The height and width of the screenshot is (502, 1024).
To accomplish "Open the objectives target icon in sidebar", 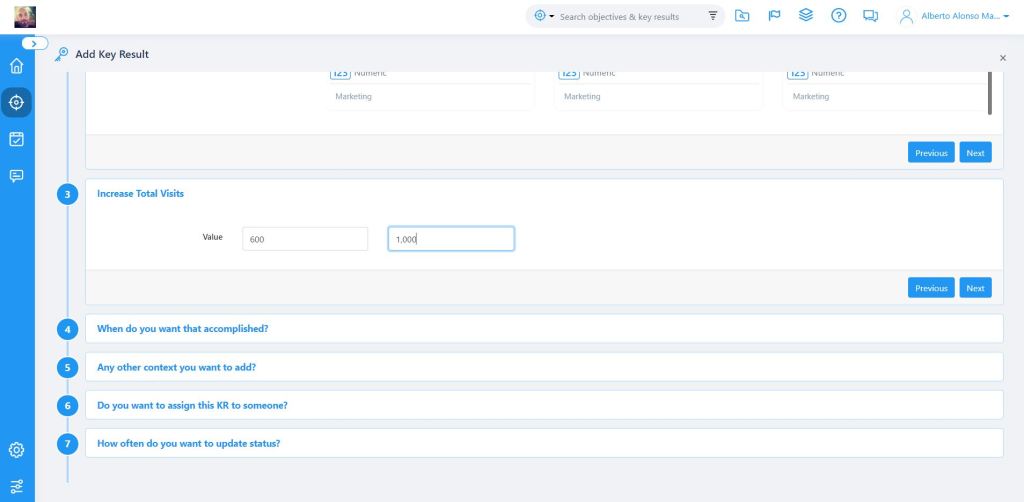I will [16, 102].
